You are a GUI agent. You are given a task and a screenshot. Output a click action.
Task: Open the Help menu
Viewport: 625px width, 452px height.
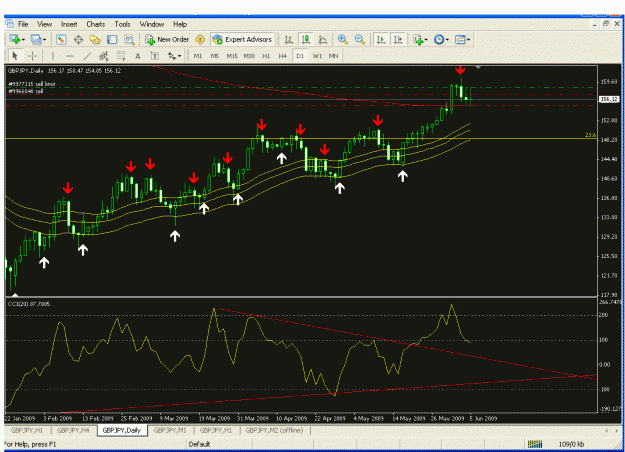point(180,24)
